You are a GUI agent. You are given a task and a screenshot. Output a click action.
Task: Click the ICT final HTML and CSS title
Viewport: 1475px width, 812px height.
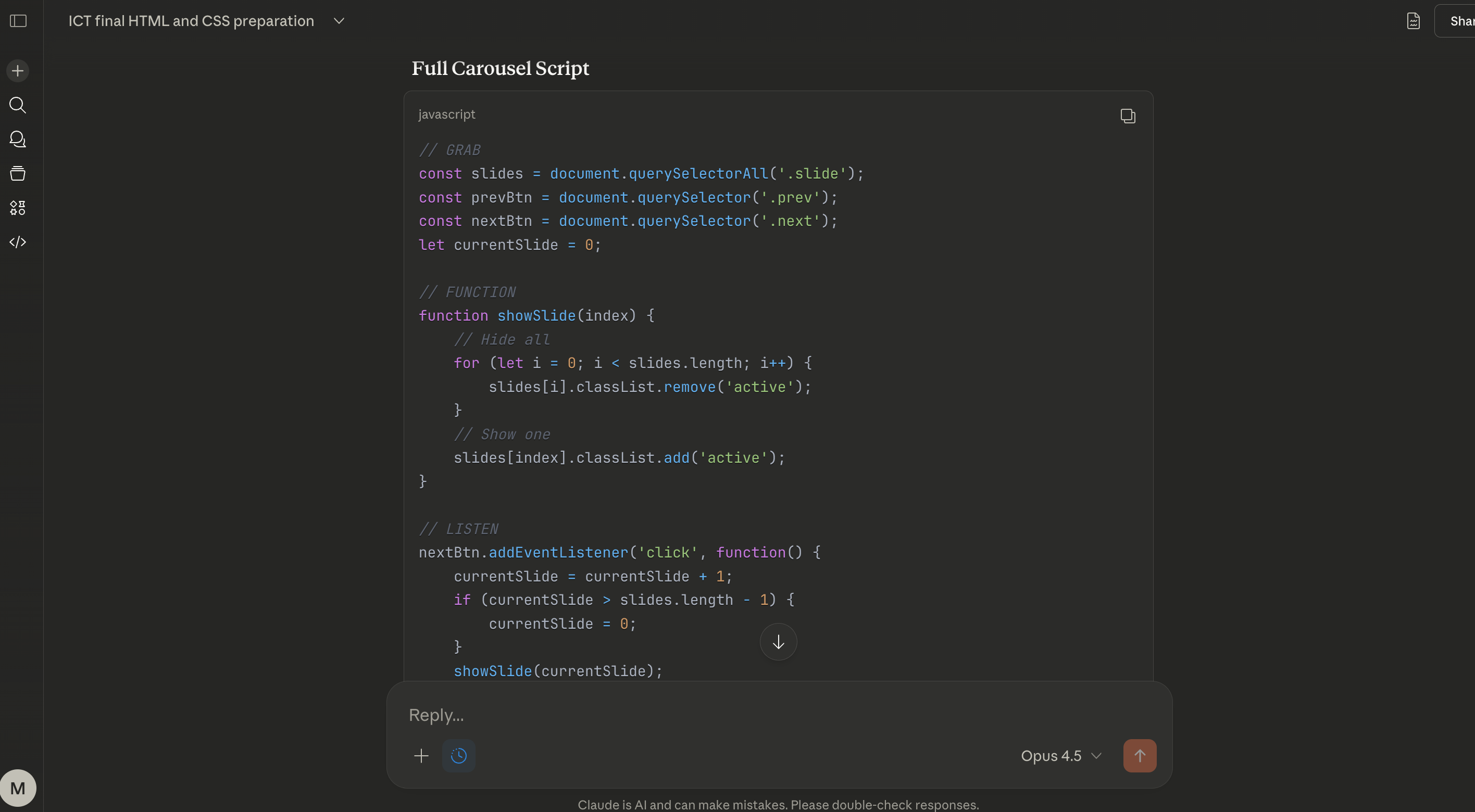(191, 21)
